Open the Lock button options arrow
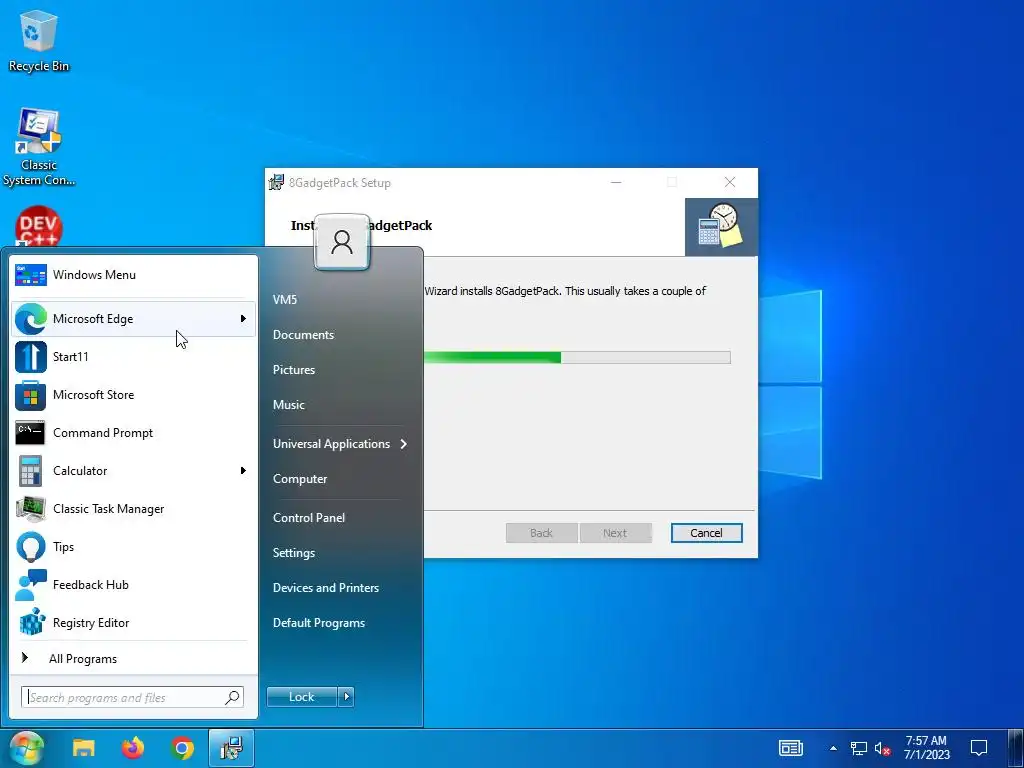The width and height of the screenshot is (1024, 768). (346, 697)
